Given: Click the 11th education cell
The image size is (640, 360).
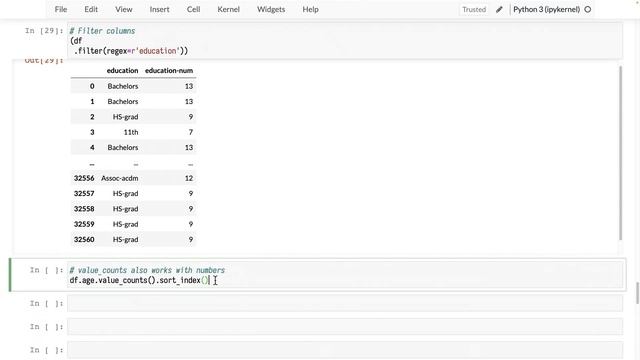Looking at the screenshot, I should (131, 132).
